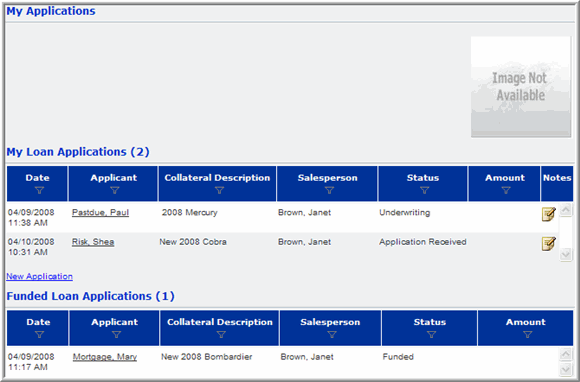The width and height of the screenshot is (580, 382).
Task: Select the 04/10/2008 10:31 AM date cell
Action: point(31,247)
